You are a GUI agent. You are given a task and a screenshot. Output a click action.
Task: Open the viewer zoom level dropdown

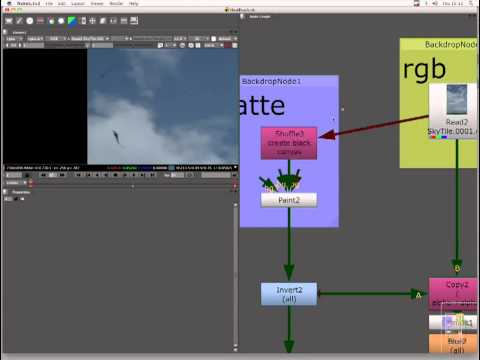click(x=180, y=39)
